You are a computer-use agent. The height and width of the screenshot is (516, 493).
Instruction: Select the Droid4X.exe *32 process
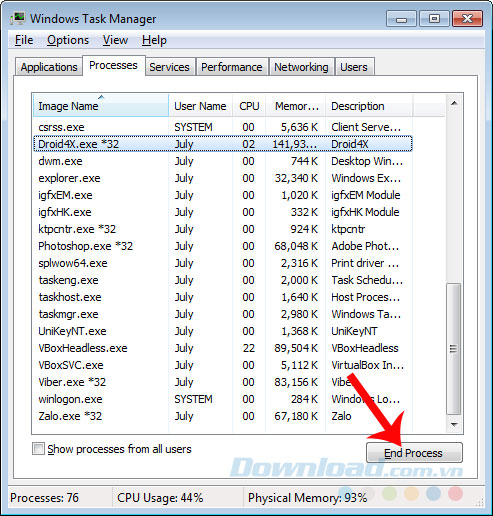(x=223, y=144)
